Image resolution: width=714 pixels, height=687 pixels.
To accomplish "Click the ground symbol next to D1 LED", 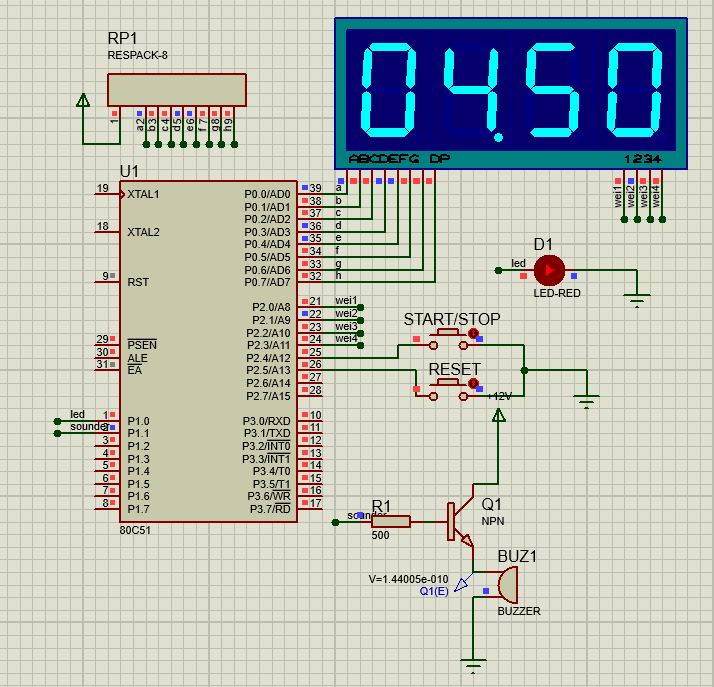I will pos(637,300).
